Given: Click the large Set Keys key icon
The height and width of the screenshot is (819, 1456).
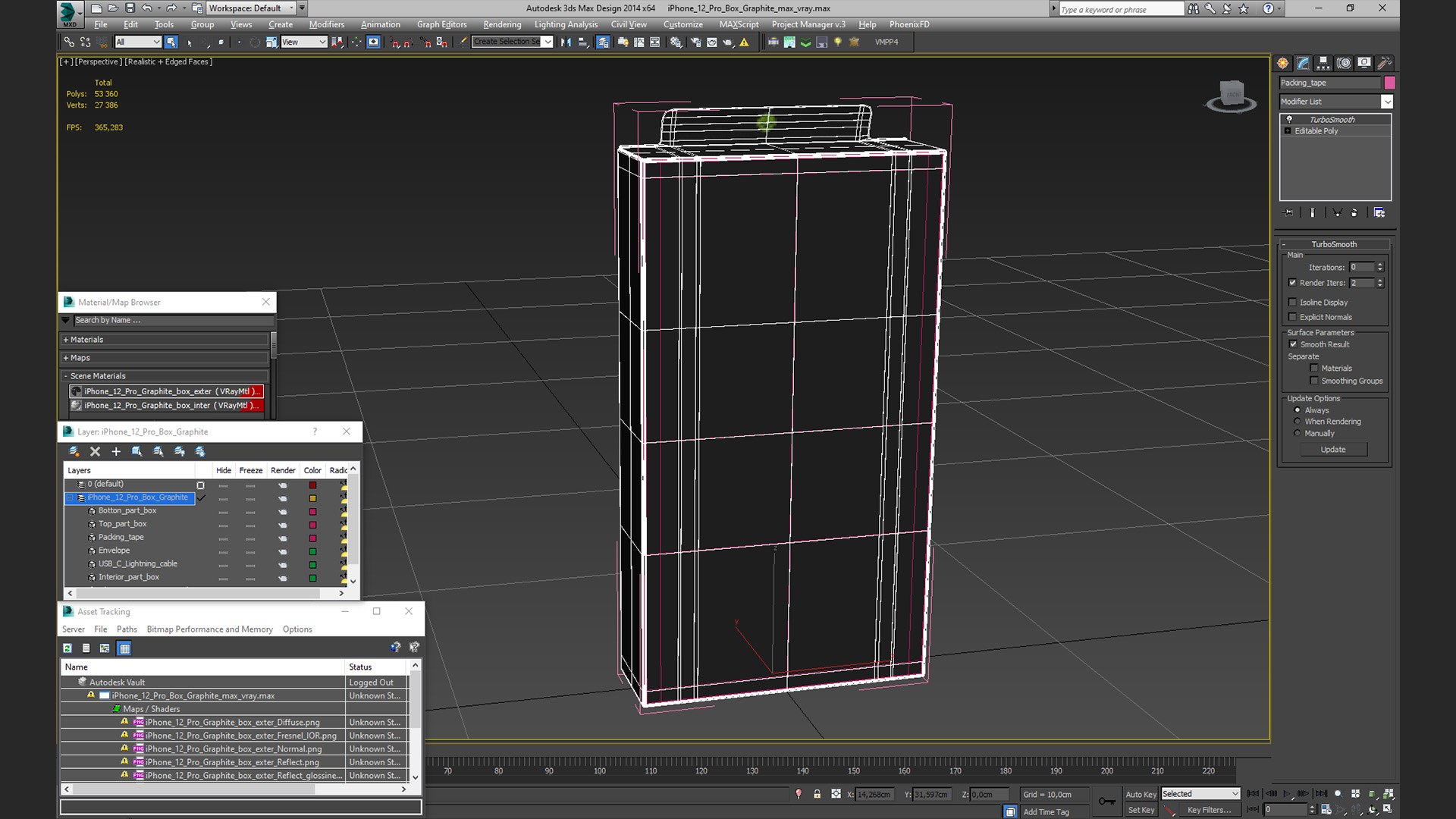Looking at the screenshot, I should coord(1107,801).
